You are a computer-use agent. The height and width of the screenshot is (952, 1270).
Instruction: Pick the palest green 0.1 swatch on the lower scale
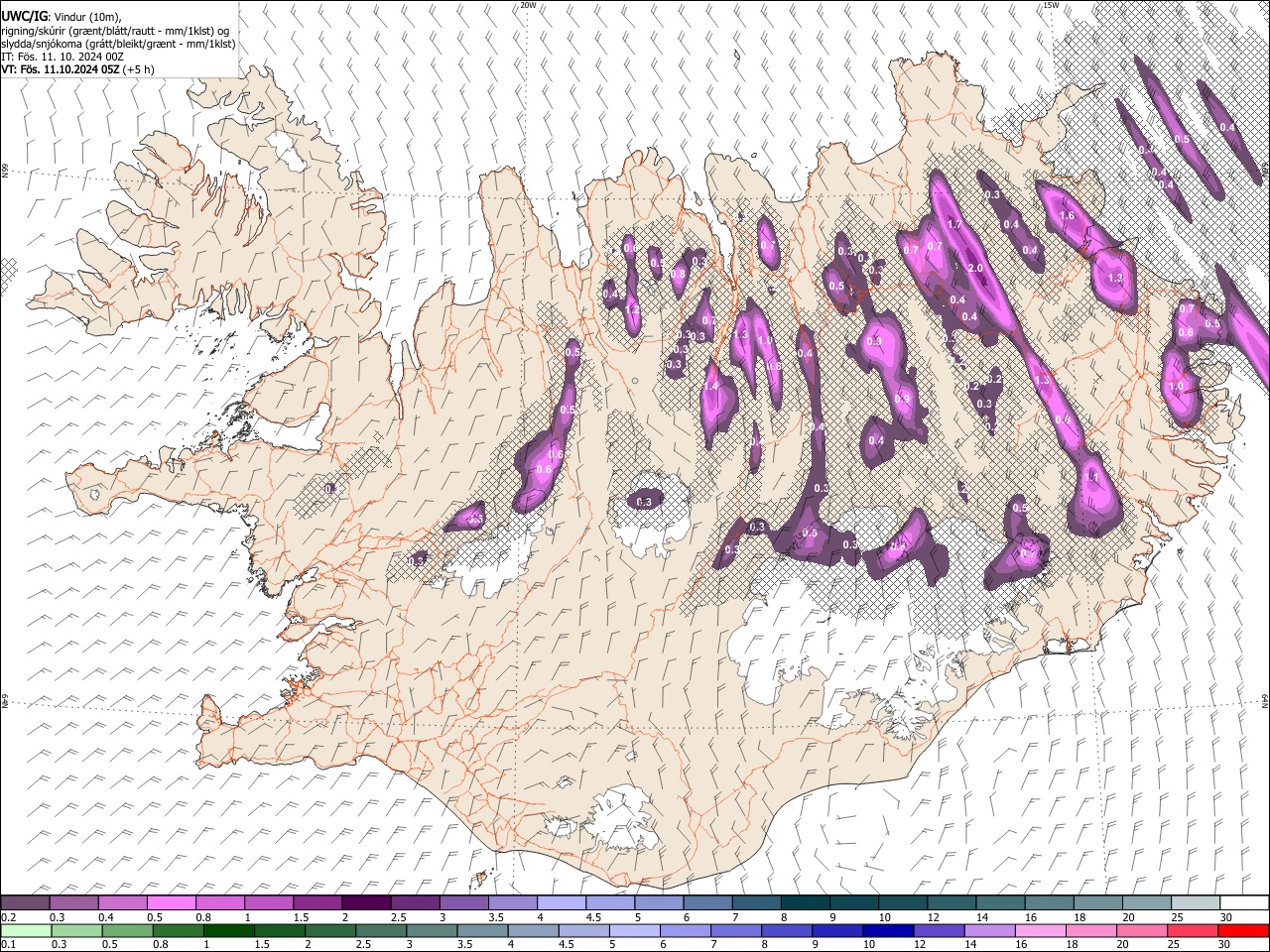coord(26,930)
